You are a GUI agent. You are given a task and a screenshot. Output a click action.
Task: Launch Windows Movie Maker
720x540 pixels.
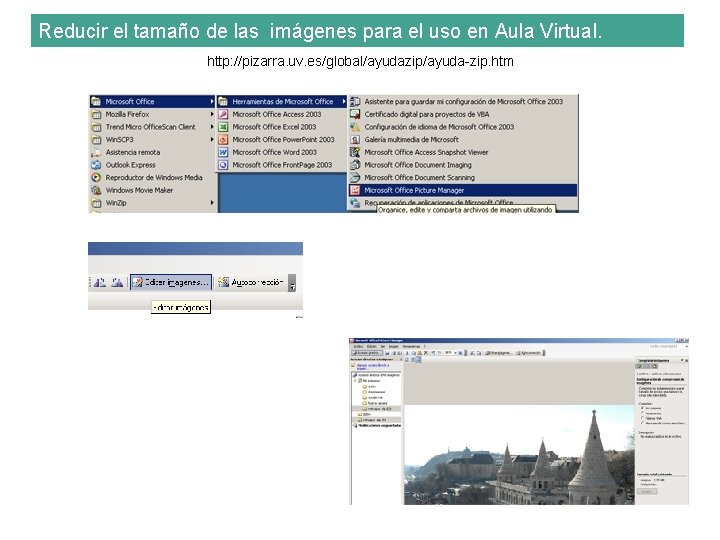tap(152, 190)
